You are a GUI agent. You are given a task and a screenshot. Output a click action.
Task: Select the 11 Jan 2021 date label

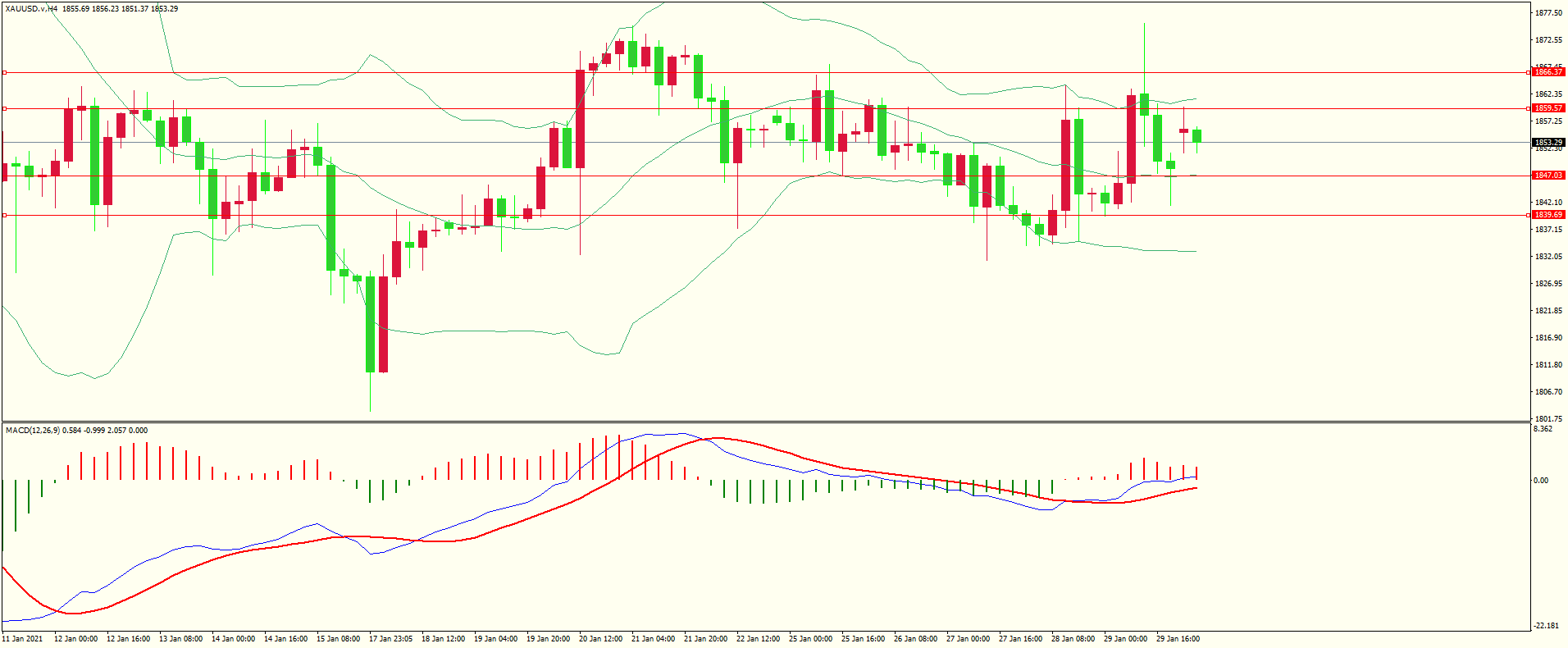(x=23, y=638)
